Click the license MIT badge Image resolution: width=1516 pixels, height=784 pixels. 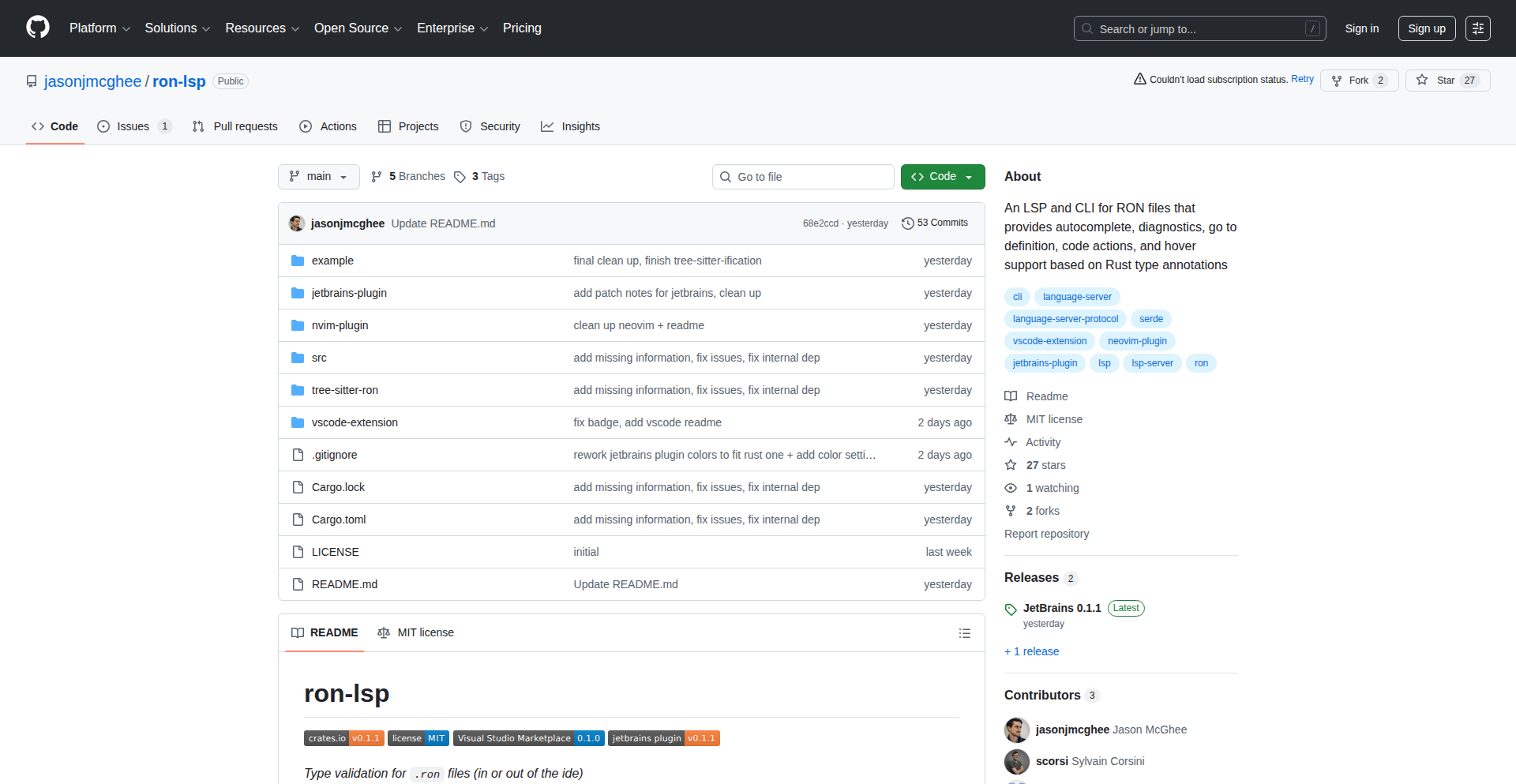click(x=418, y=738)
